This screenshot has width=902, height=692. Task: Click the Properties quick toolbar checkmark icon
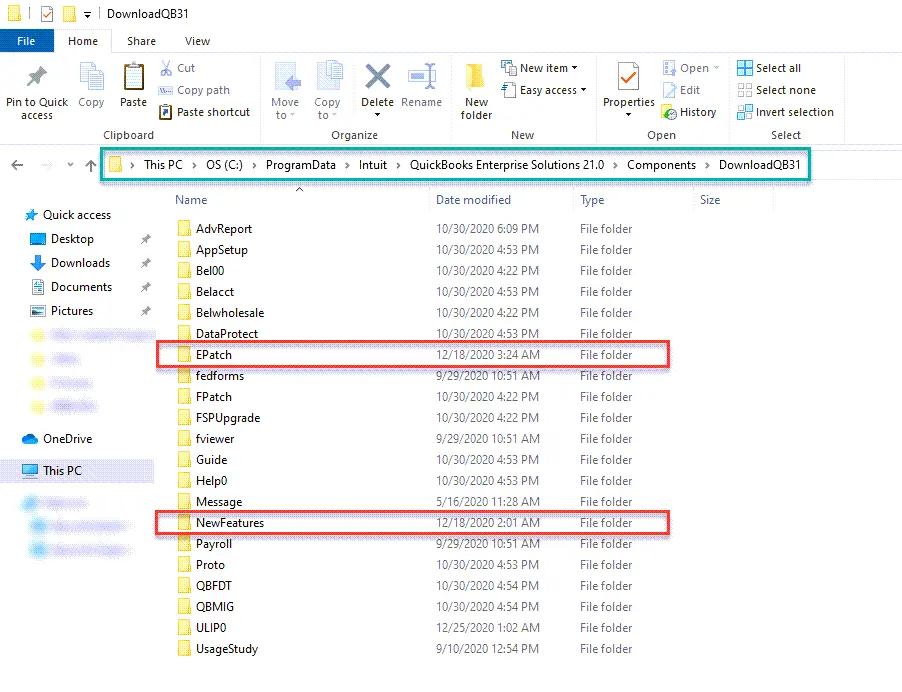(47, 14)
